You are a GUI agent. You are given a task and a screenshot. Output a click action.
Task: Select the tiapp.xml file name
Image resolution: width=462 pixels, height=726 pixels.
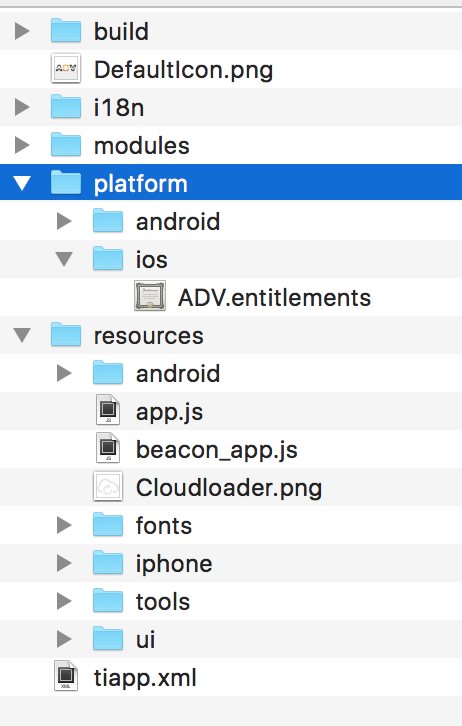pos(145,678)
